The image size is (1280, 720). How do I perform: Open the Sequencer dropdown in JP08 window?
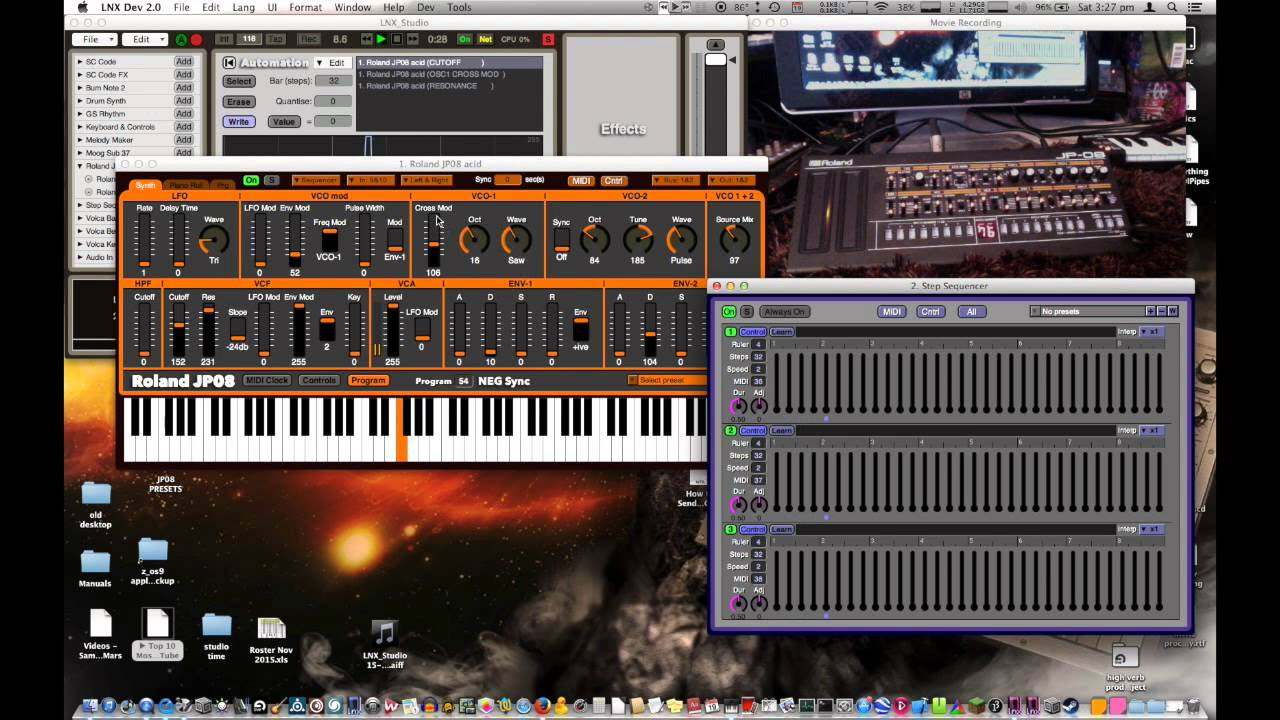click(316, 181)
